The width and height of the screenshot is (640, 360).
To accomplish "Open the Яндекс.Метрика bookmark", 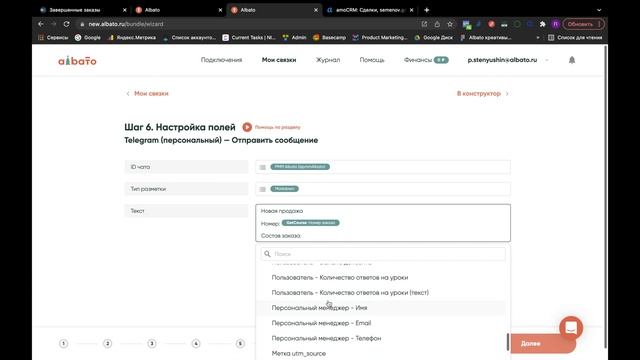I will (x=132, y=38).
